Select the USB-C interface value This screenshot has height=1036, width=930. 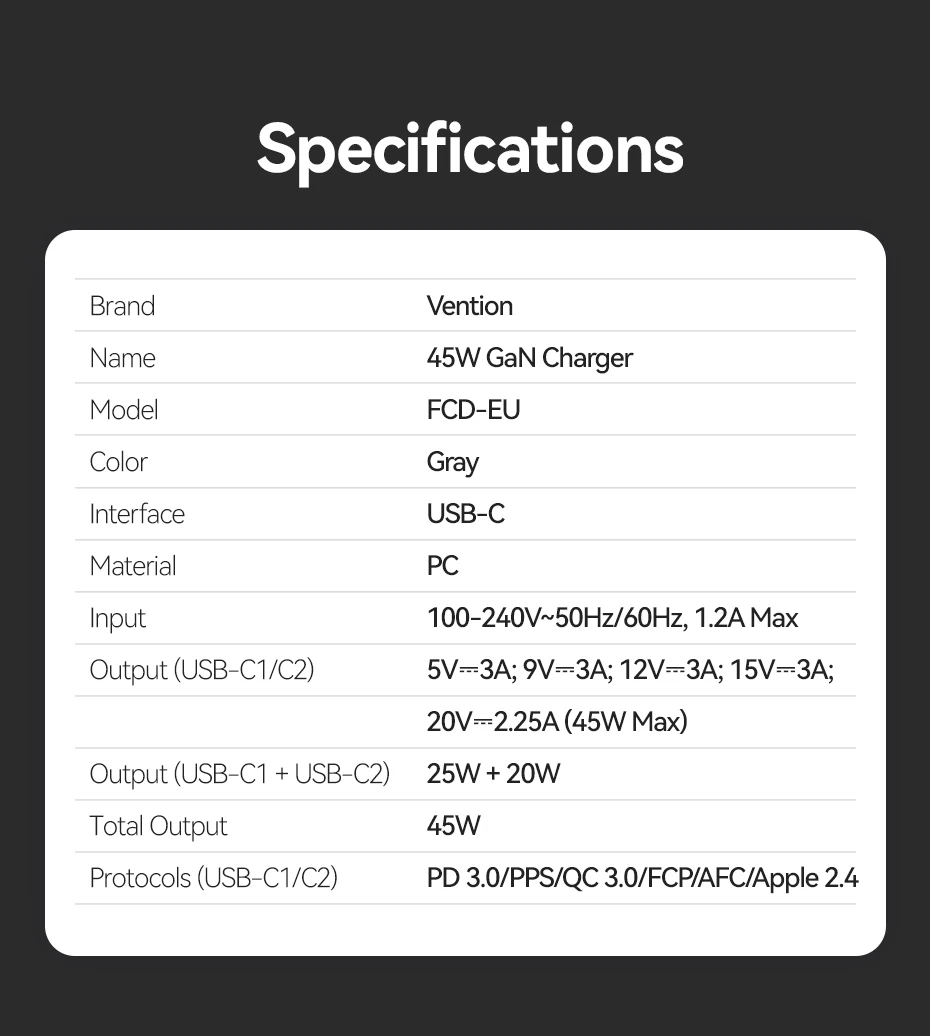tap(465, 514)
